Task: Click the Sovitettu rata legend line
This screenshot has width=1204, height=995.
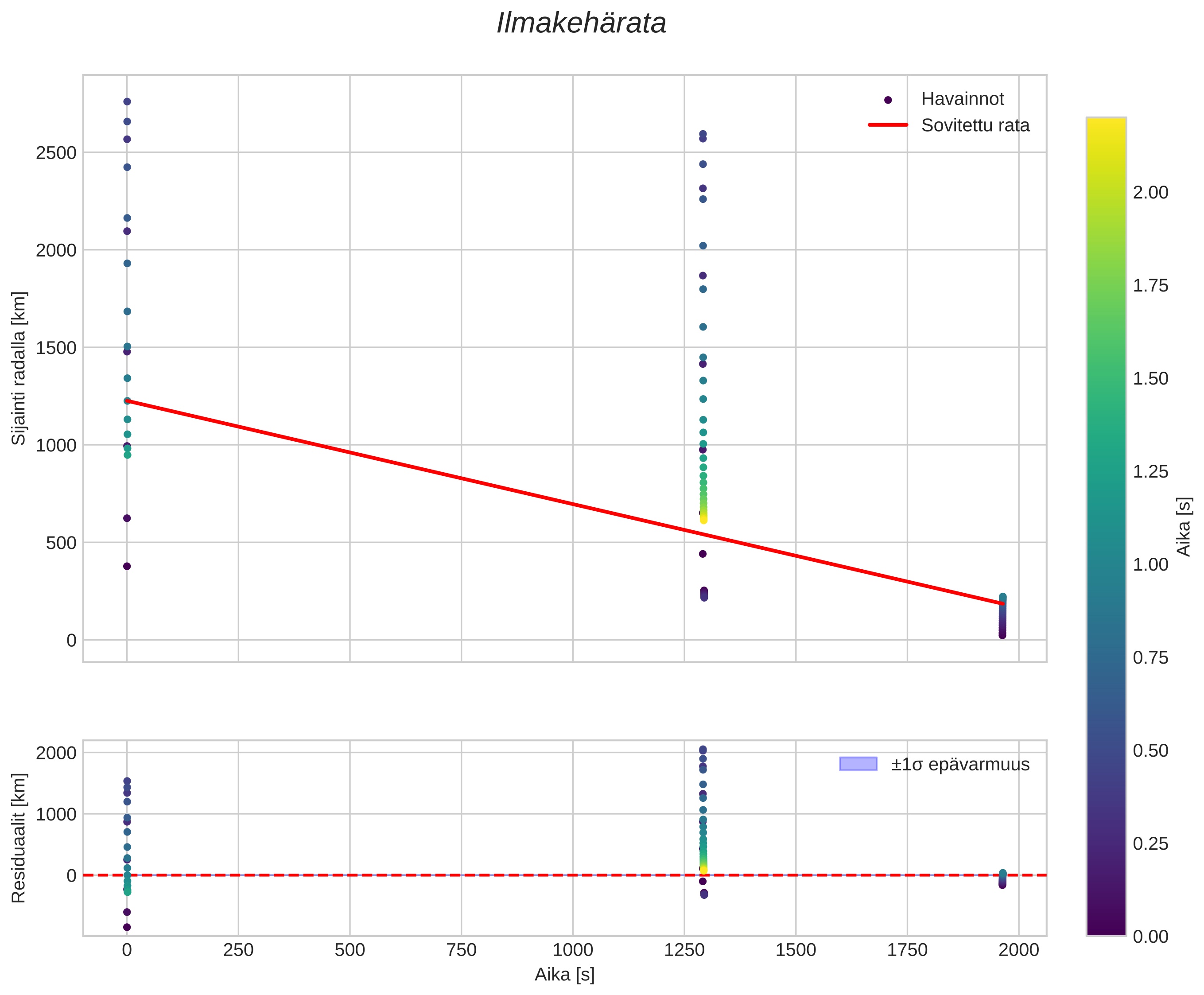Action: click(x=888, y=125)
